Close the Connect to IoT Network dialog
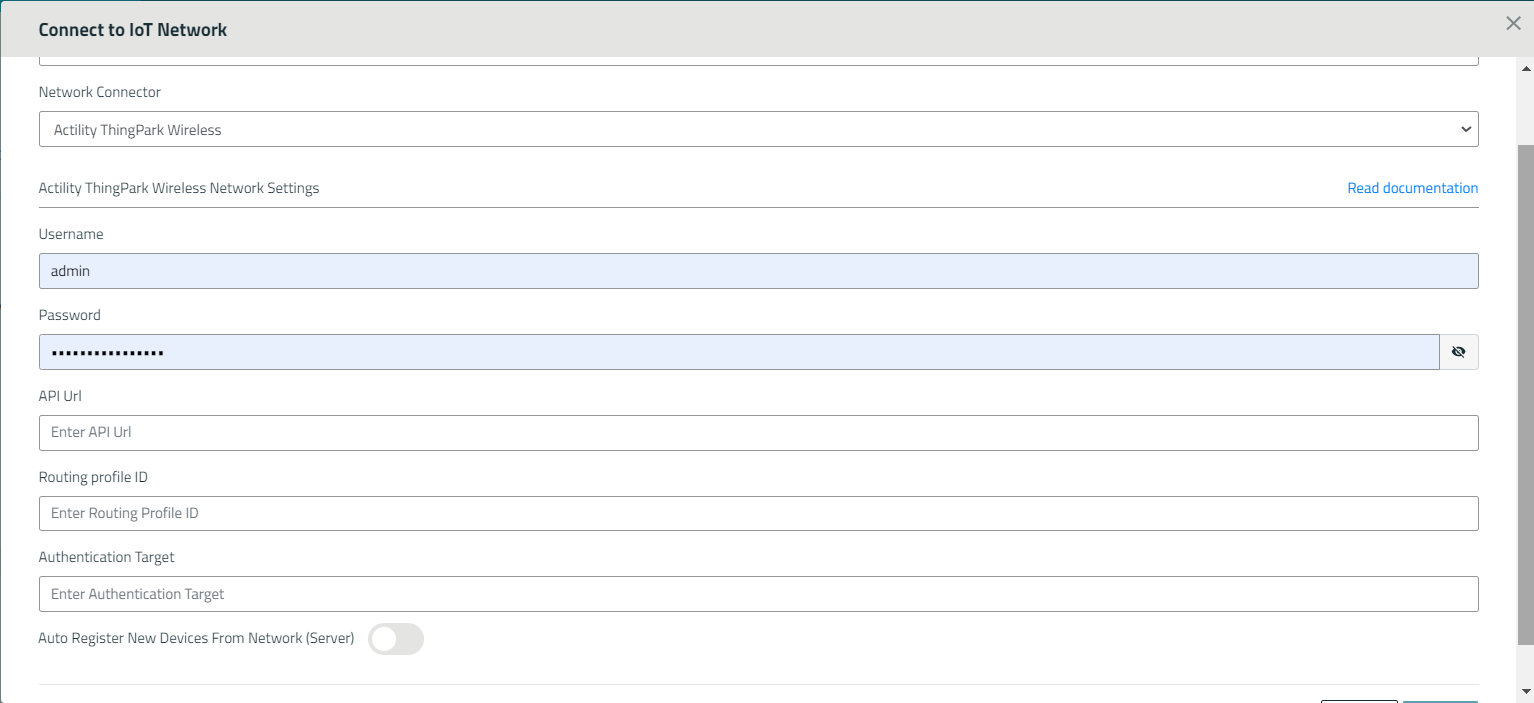Image resolution: width=1534 pixels, height=703 pixels. [1513, 24]
